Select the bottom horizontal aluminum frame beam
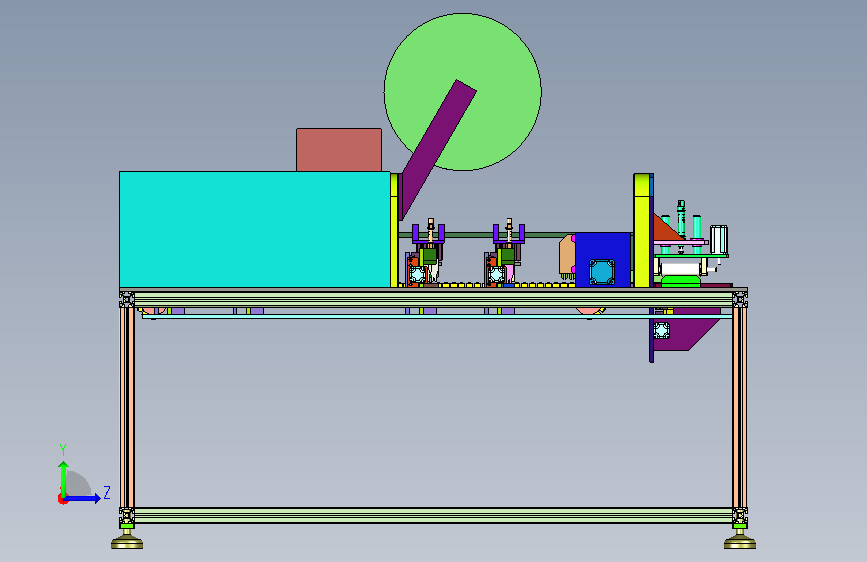 434,516
